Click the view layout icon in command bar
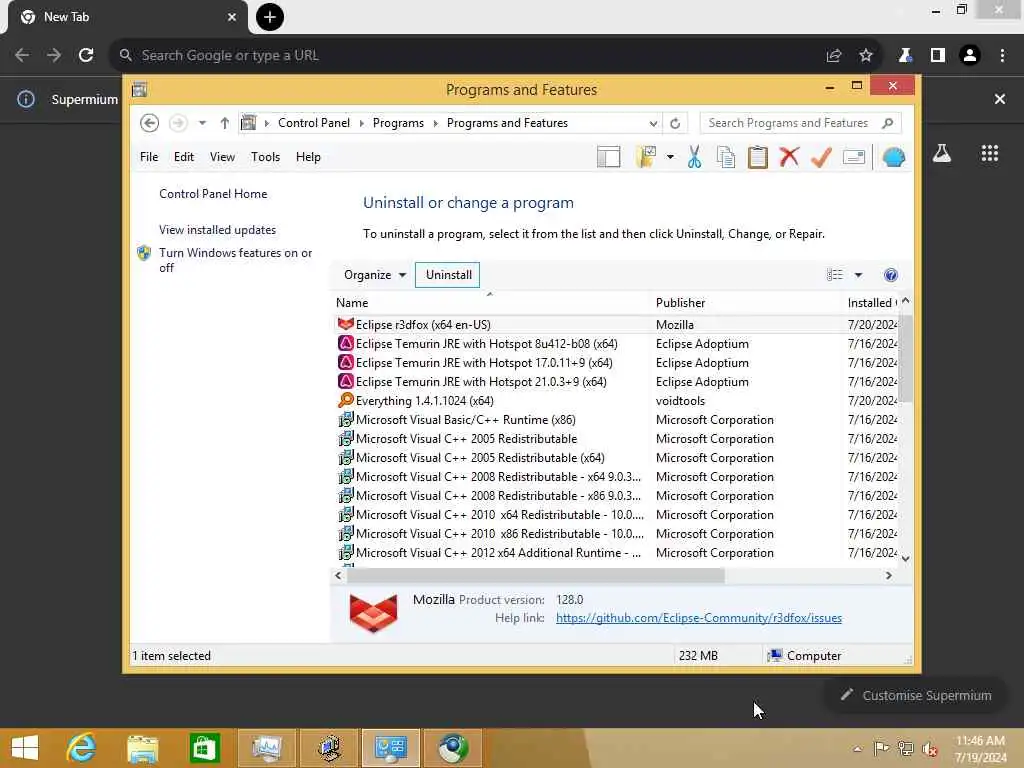1024x768 pixels. point(835,275)
